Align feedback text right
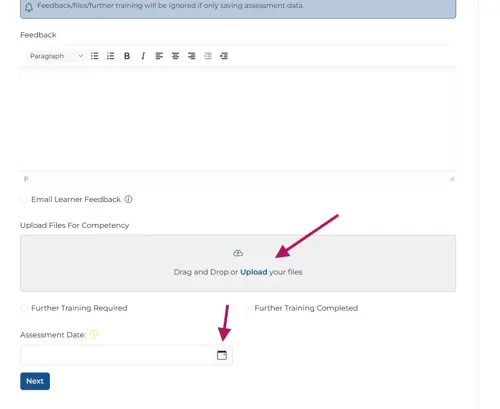500x409 pixels. (x=192, y=56)
